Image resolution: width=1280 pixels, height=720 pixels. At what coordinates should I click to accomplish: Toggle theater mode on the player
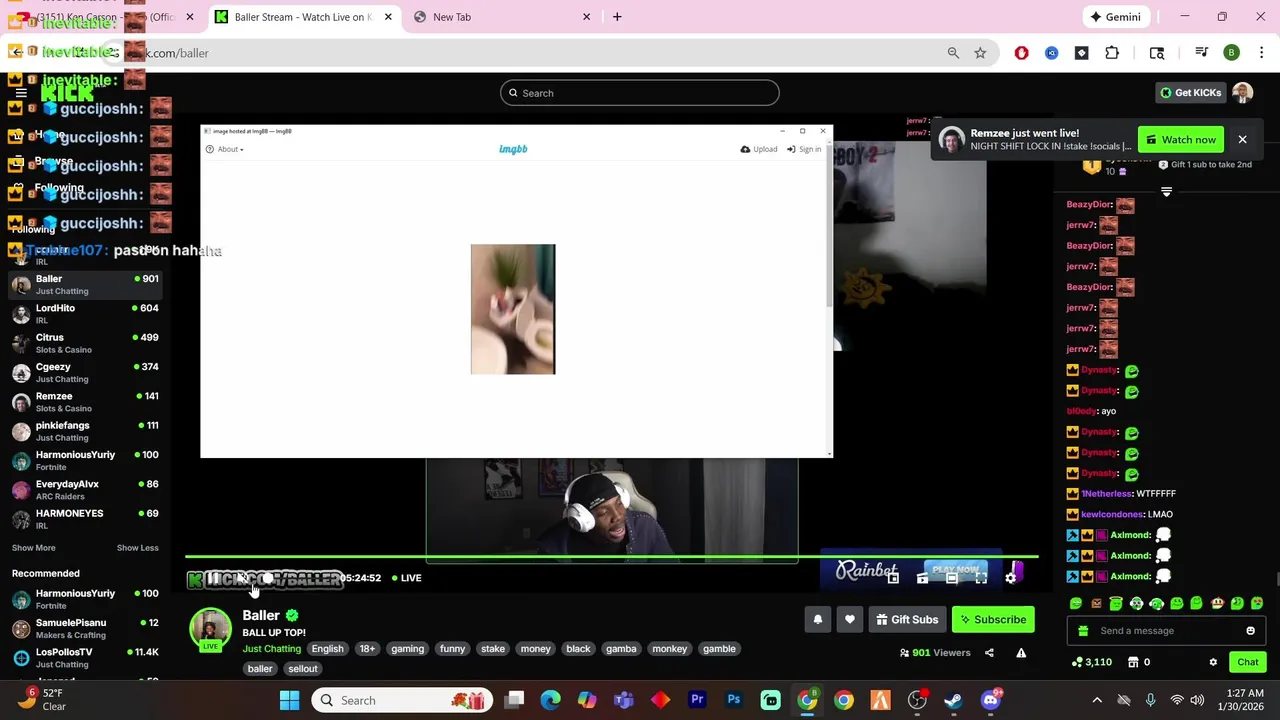tap(952, 578)
